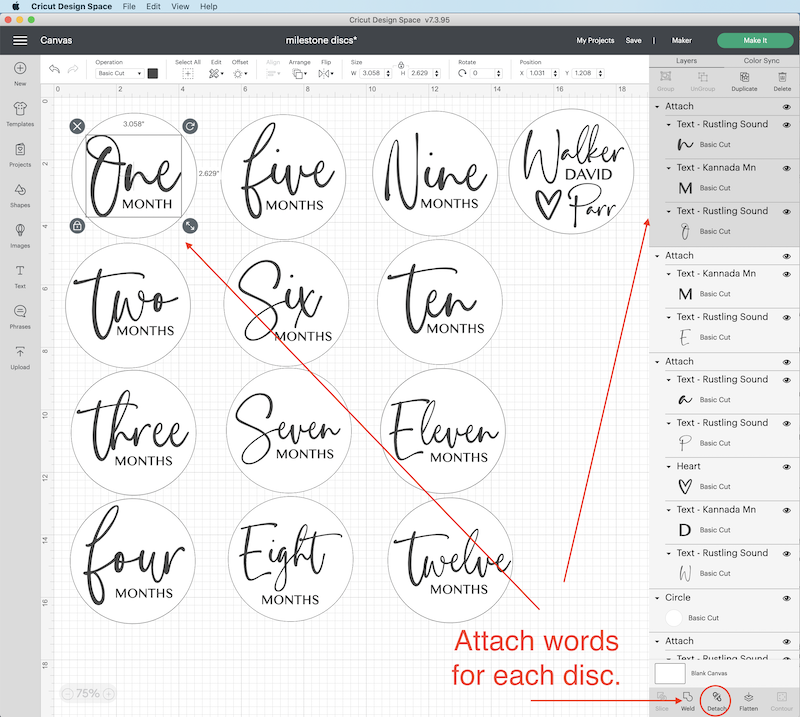Toggle visibility of the topmost Attach group
This screenshot has height=717, width=800.
point(787,107)
